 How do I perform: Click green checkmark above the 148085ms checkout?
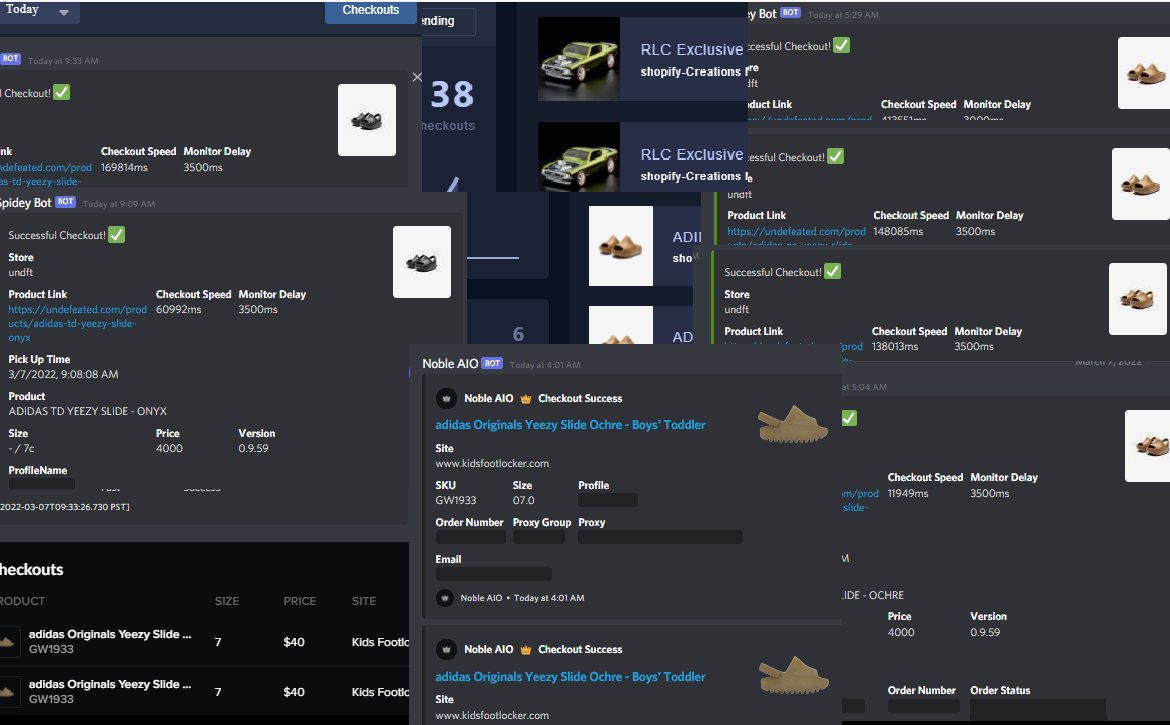tap(836, 156)
